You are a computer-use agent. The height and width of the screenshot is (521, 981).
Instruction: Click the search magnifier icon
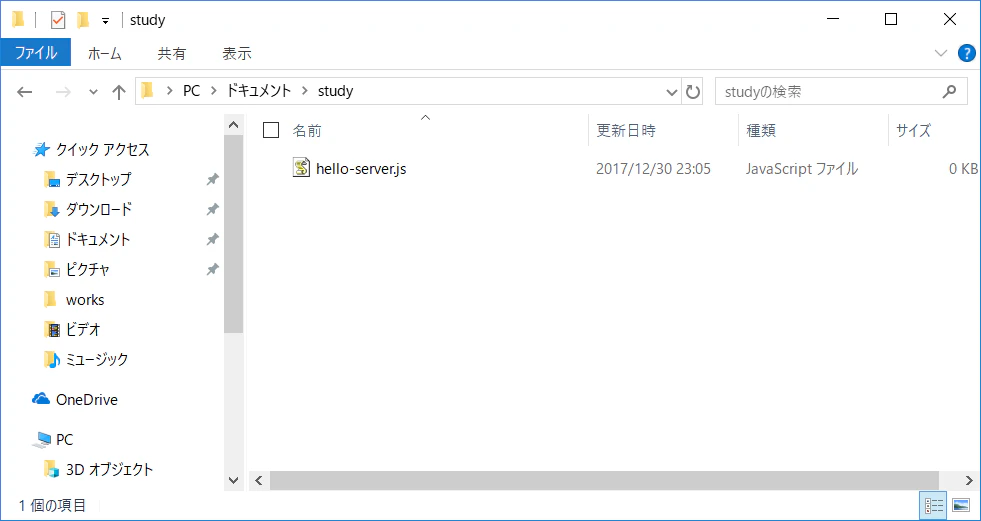pos(949,91)
